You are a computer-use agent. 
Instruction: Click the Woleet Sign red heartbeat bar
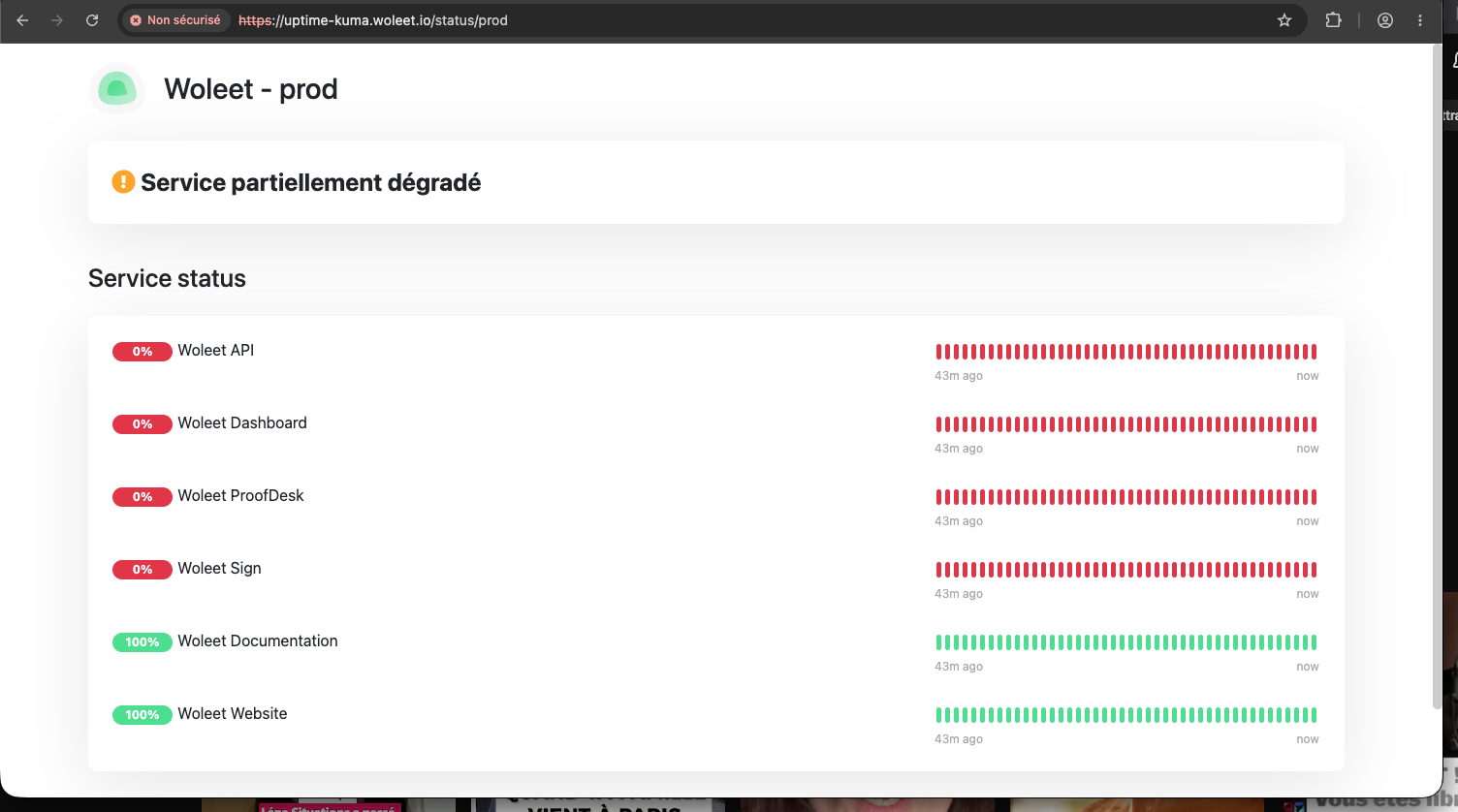[x=1126, y=570]
